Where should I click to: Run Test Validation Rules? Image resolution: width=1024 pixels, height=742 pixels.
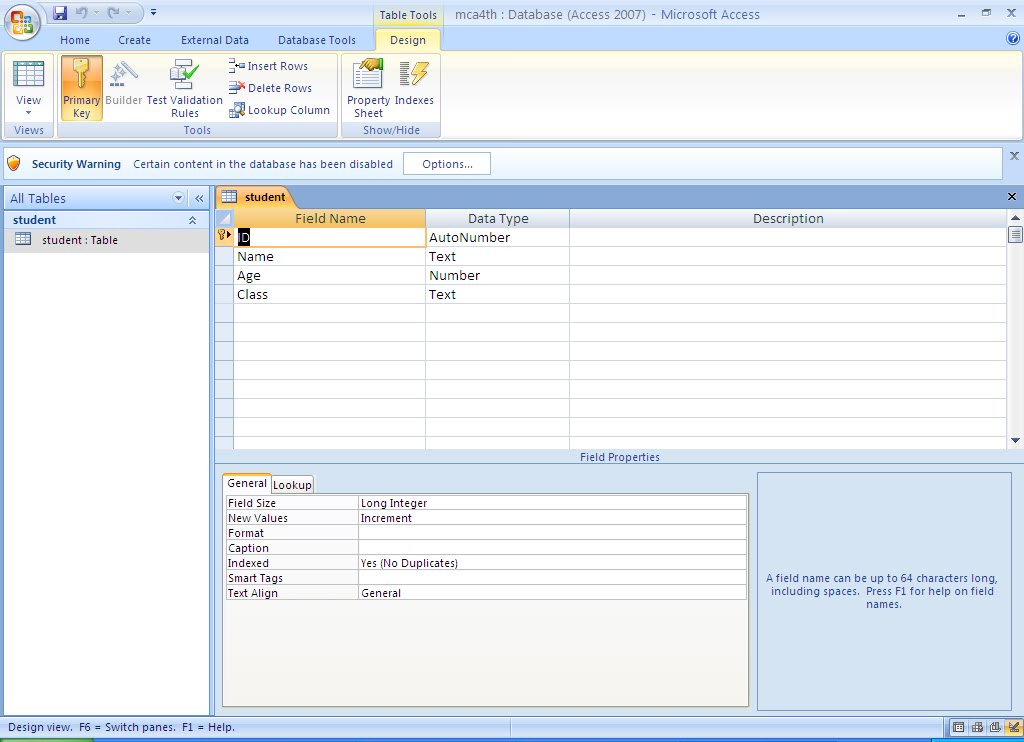coord(185,88)
